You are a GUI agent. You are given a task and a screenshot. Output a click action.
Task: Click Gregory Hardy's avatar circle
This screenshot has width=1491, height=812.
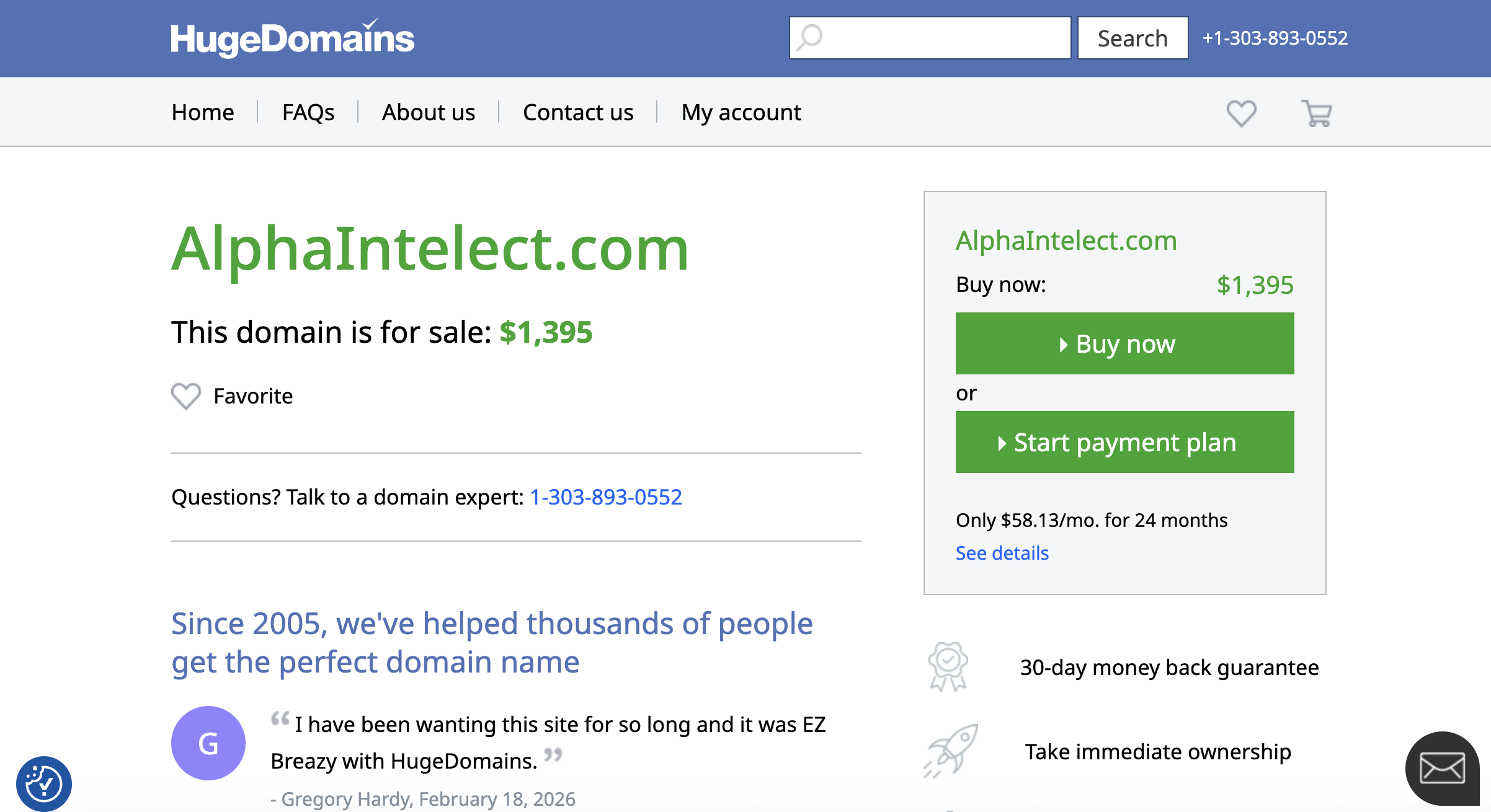pyautogui.click(x=208, y=742)
